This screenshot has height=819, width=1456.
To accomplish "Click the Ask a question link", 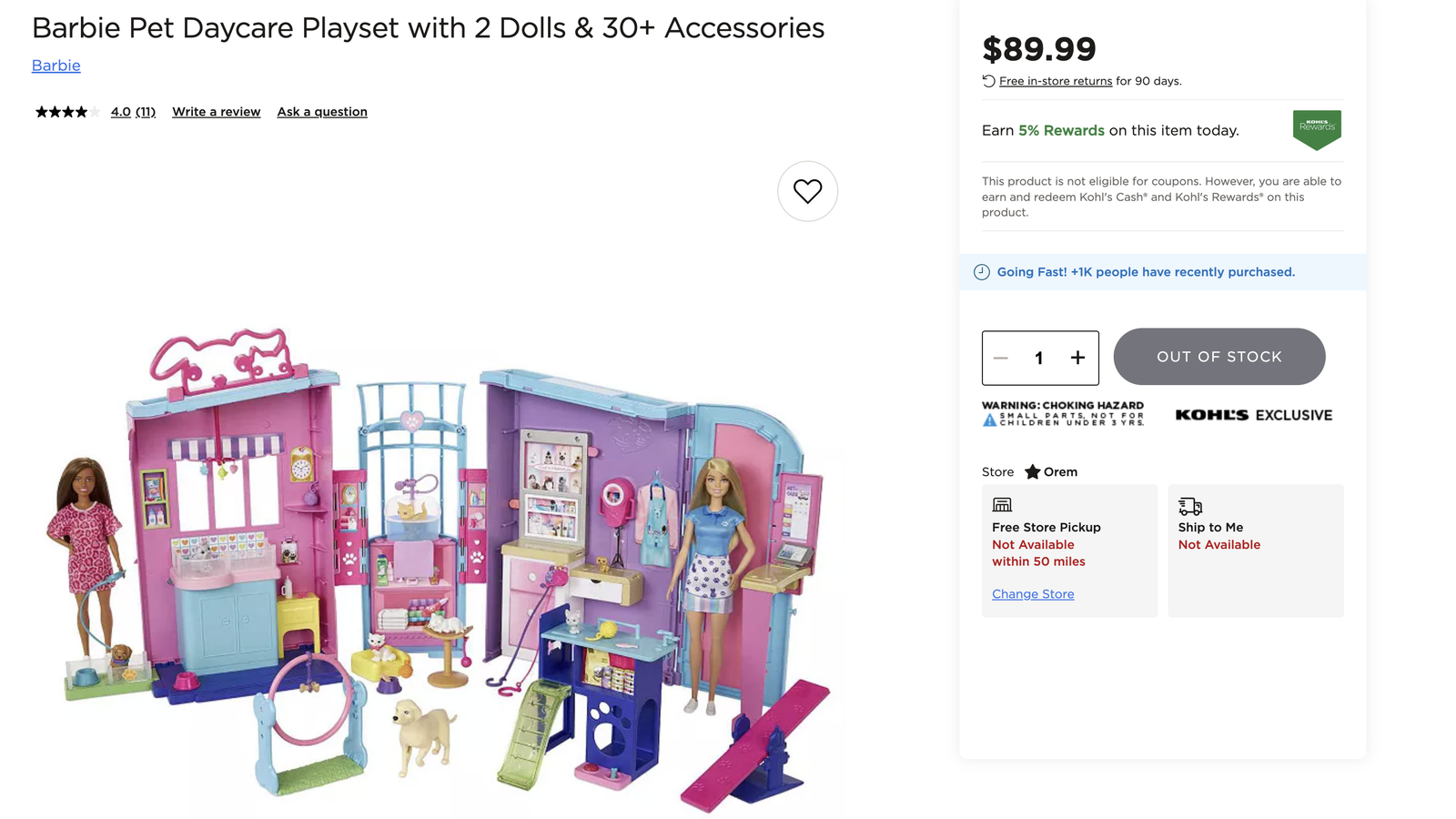I will pos(322,112).
